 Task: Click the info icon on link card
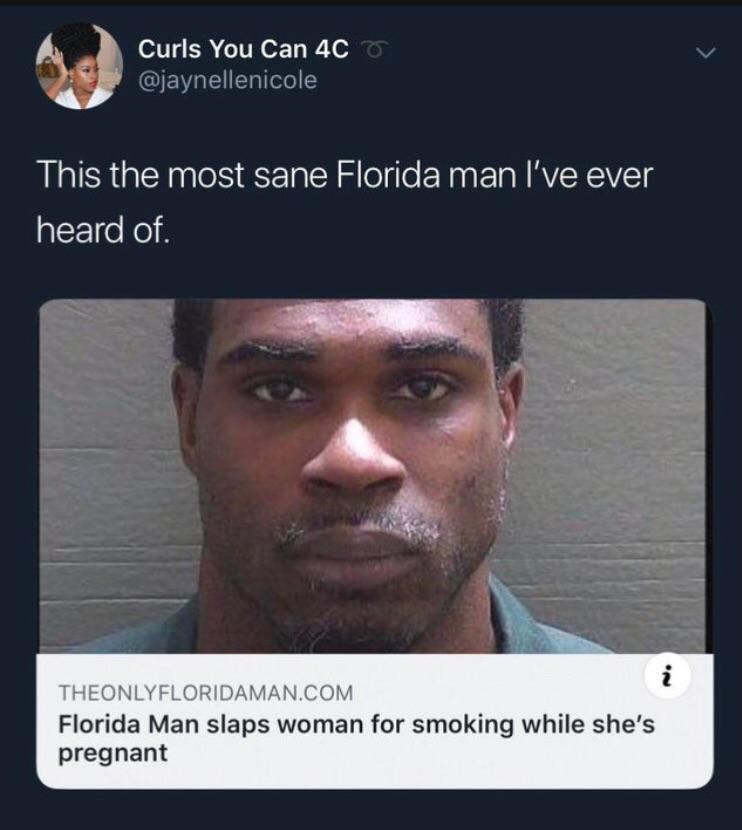click(668, 677)
